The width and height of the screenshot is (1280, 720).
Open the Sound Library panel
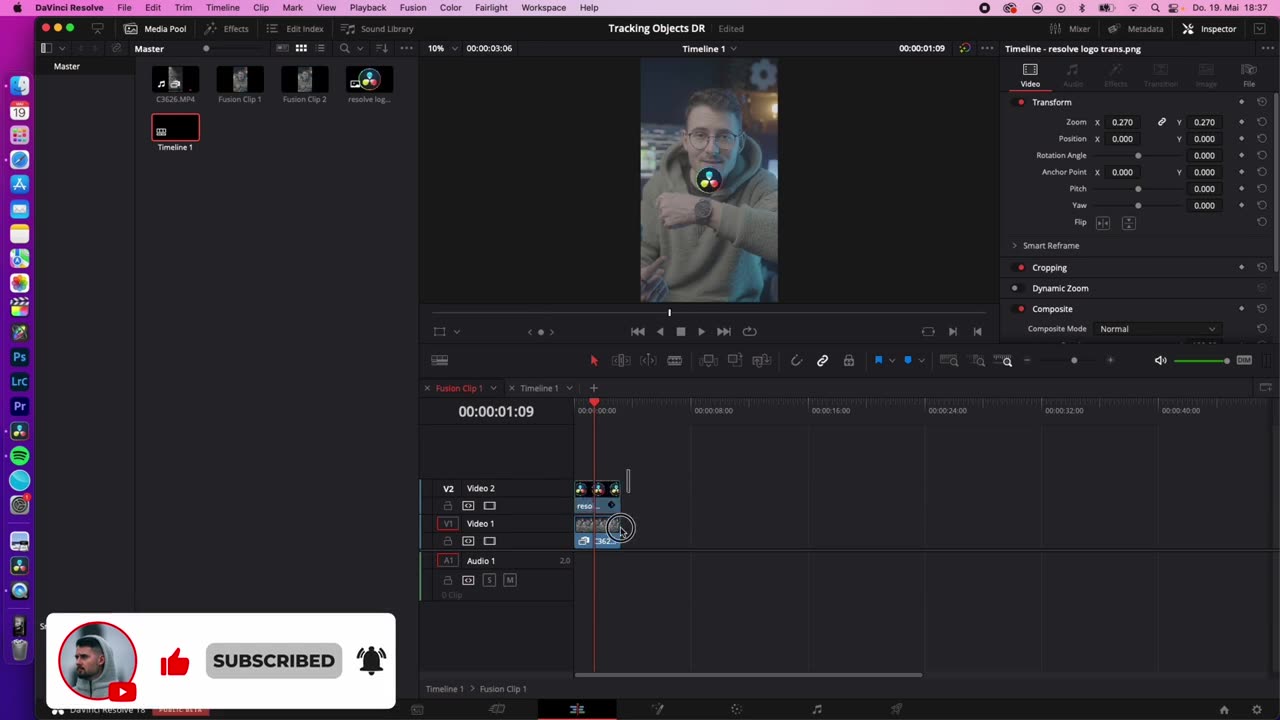(x=377, y=29)
